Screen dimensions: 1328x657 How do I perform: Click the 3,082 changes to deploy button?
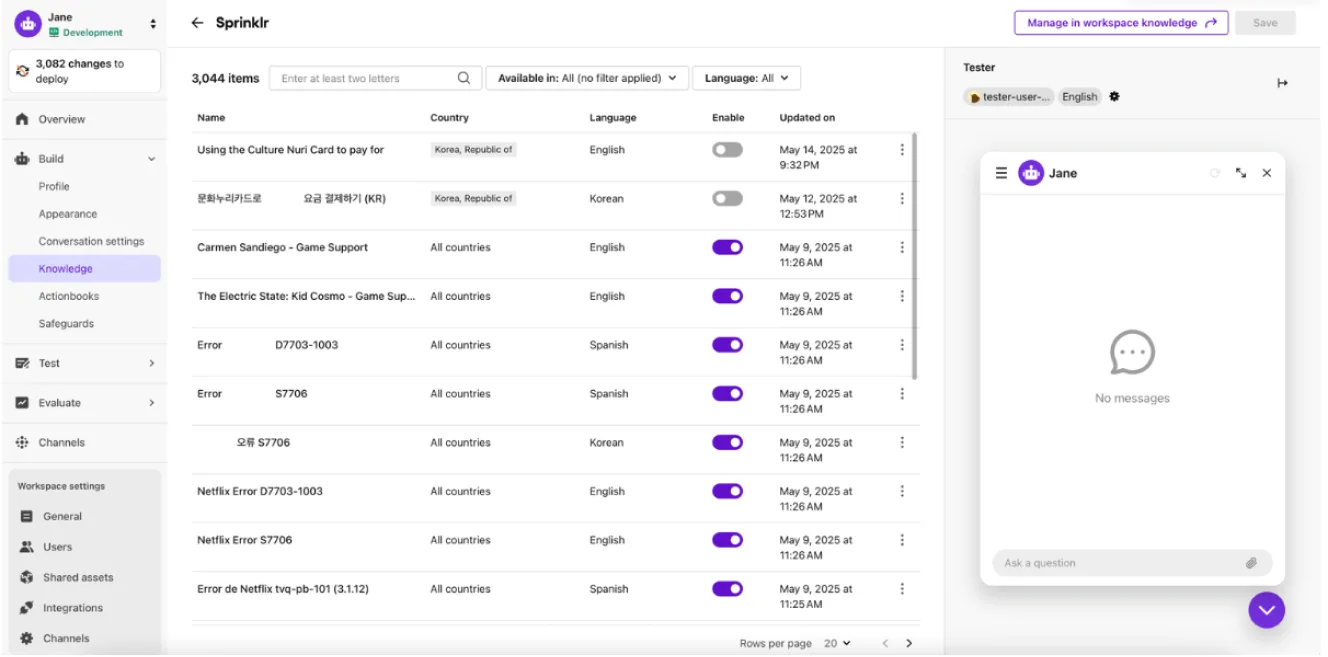84,71
